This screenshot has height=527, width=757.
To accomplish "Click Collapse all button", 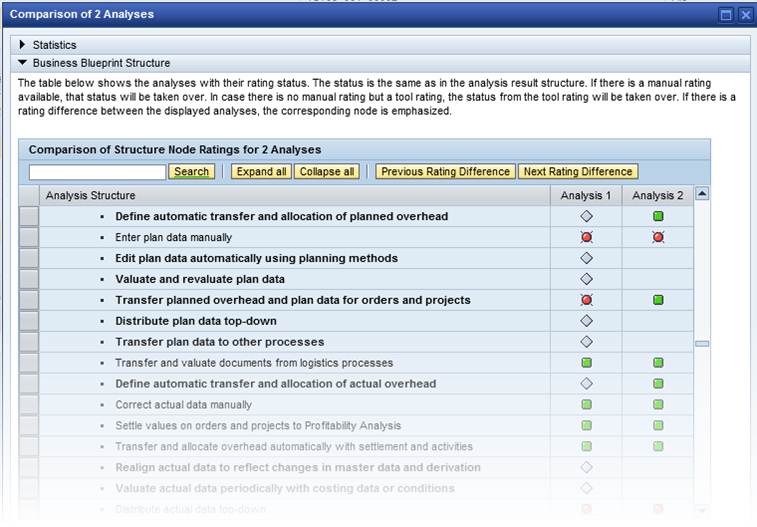I will click(x=326, y=172).
